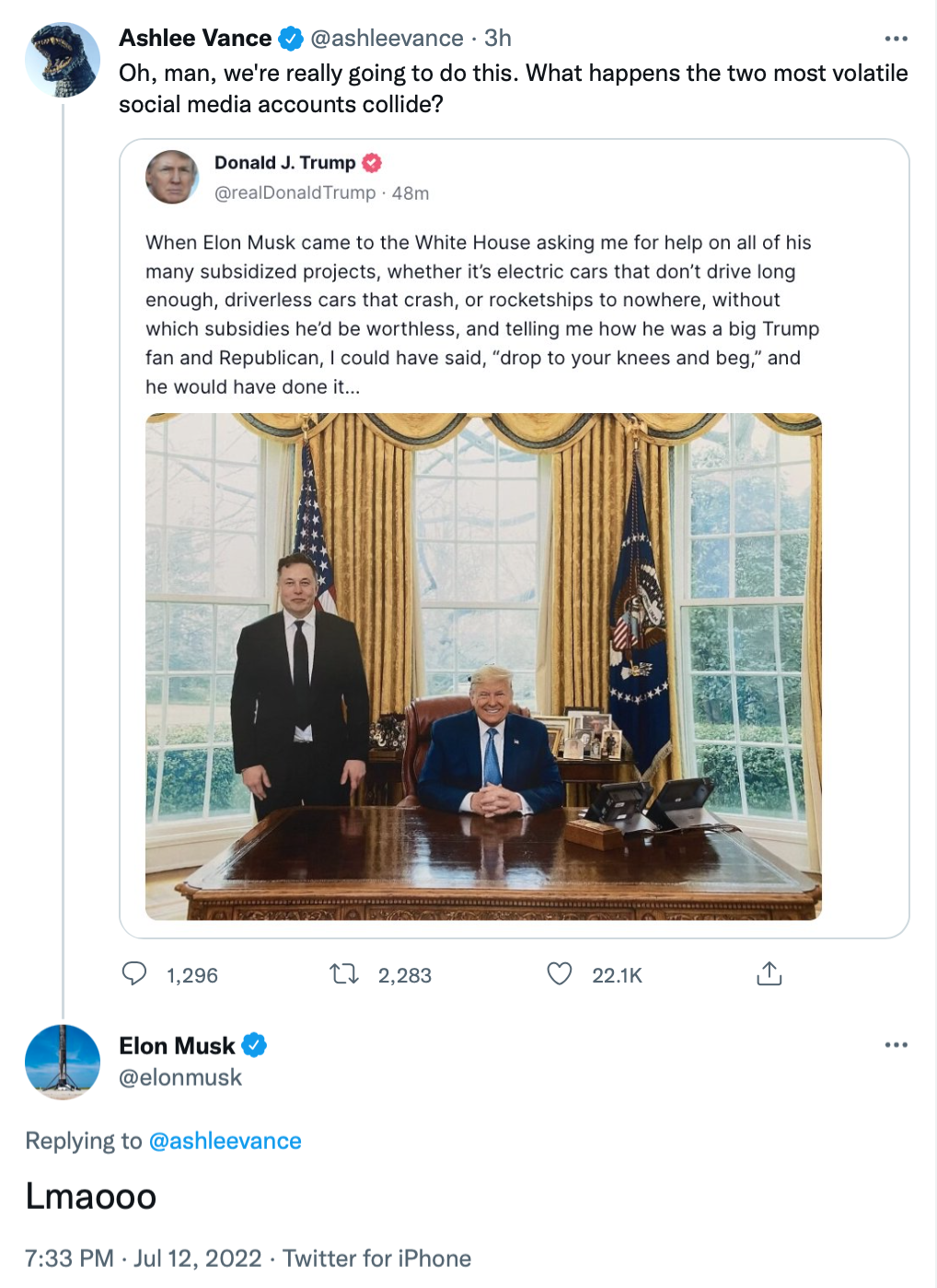Click the Elon Musk display name

177,1046
